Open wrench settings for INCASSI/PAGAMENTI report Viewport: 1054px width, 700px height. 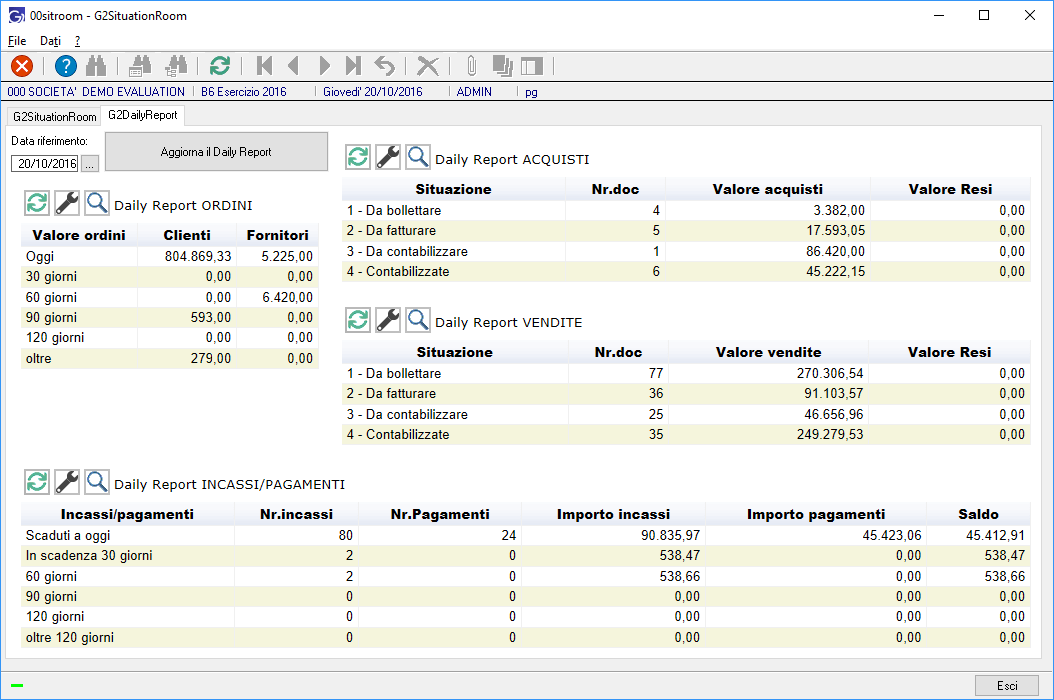point(67,481)
